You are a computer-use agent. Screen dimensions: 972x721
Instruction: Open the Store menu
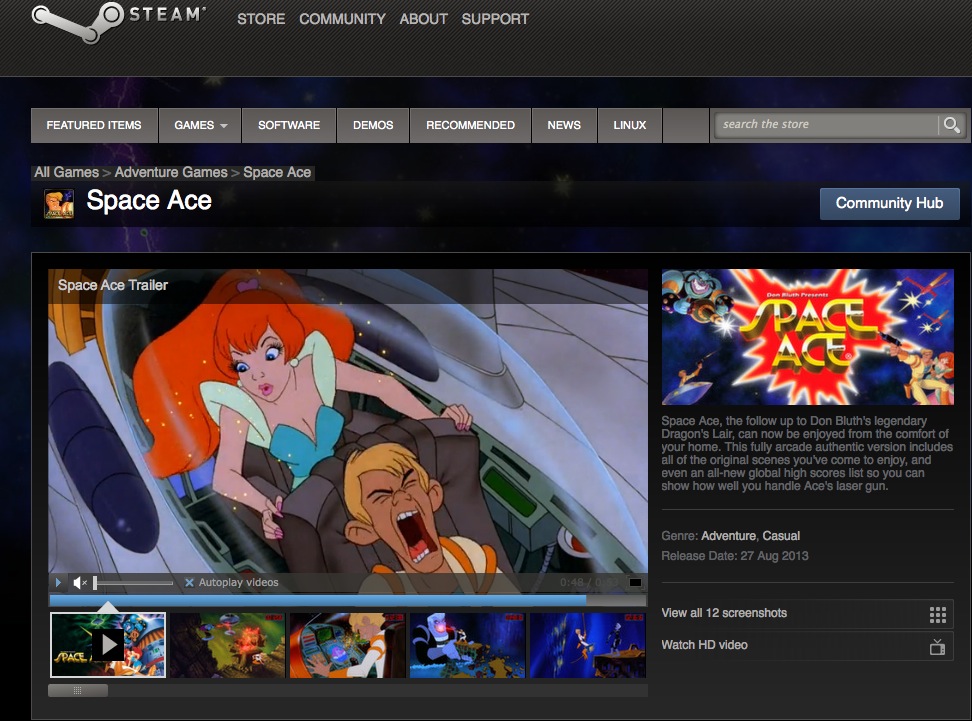261,19
